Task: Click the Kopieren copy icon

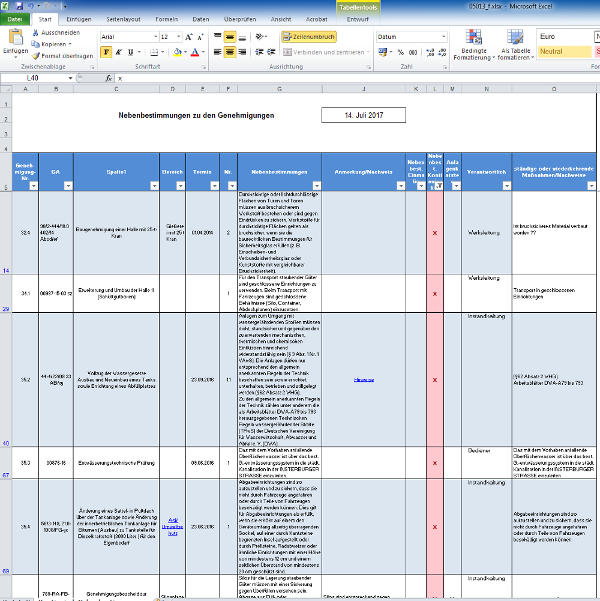Action: 36,44
